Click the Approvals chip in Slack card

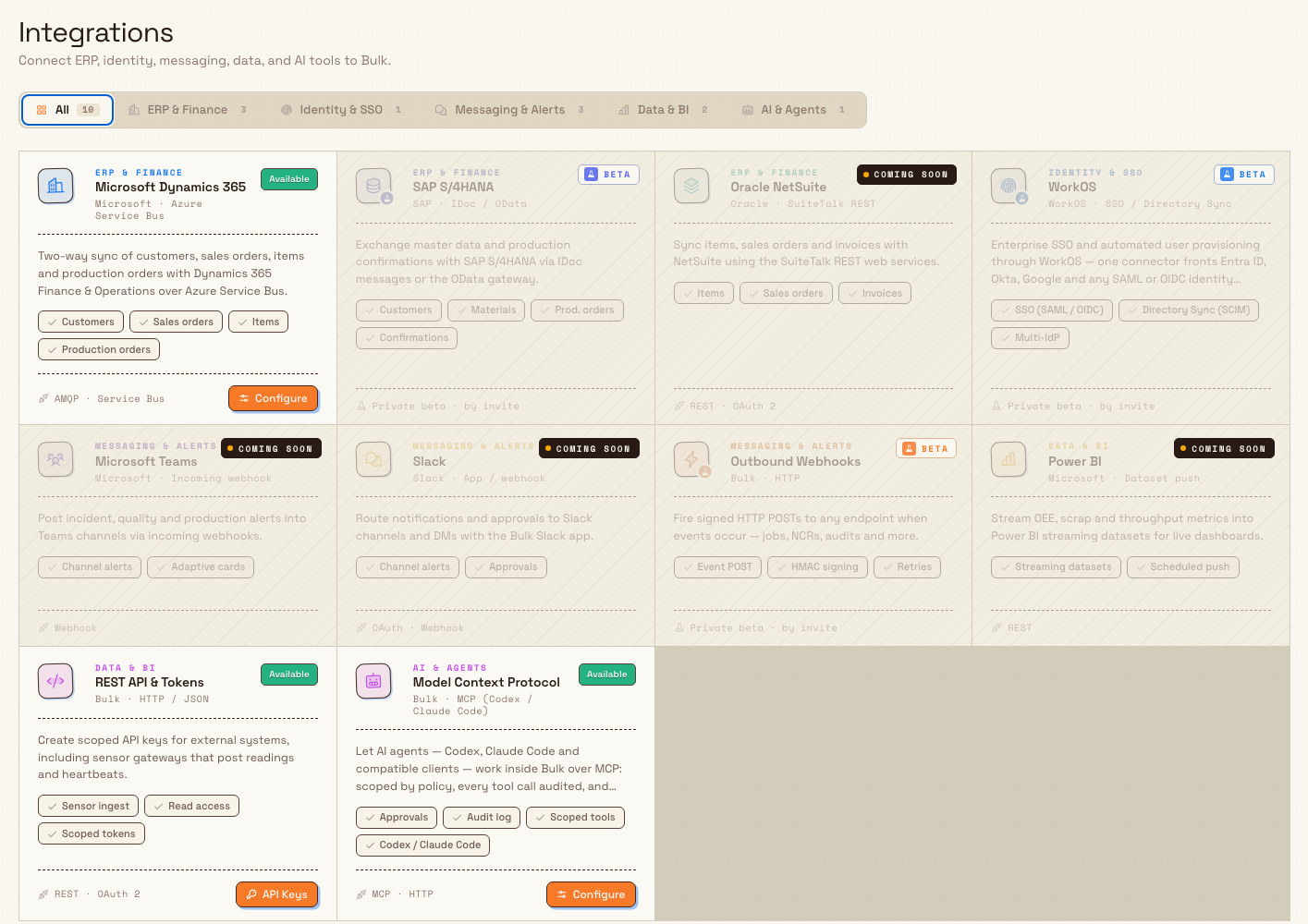click(506, 567)
